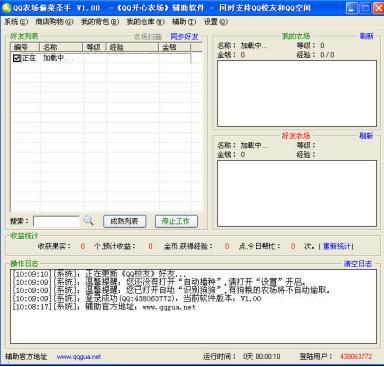This screenshot has width=384, height=367.
Task: Open the 商店购物 menu
Action: pyautogui.click(x=54, y=22)
